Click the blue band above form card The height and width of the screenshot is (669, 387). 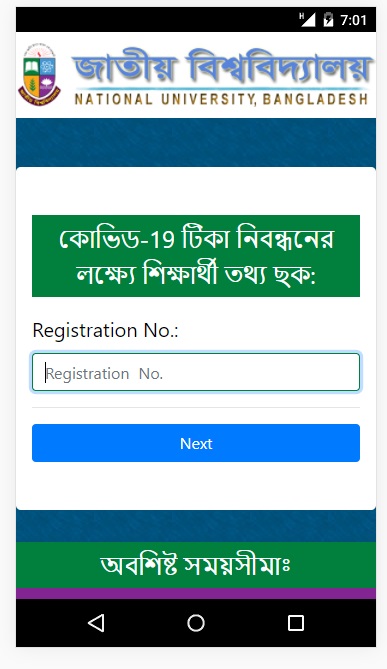coord(196,143)
